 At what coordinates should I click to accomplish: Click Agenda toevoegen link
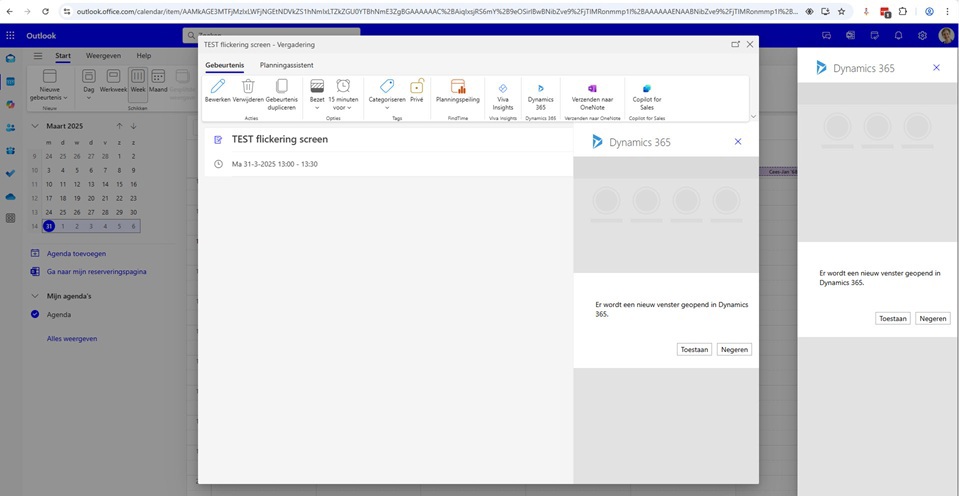(x=76, y=253)
